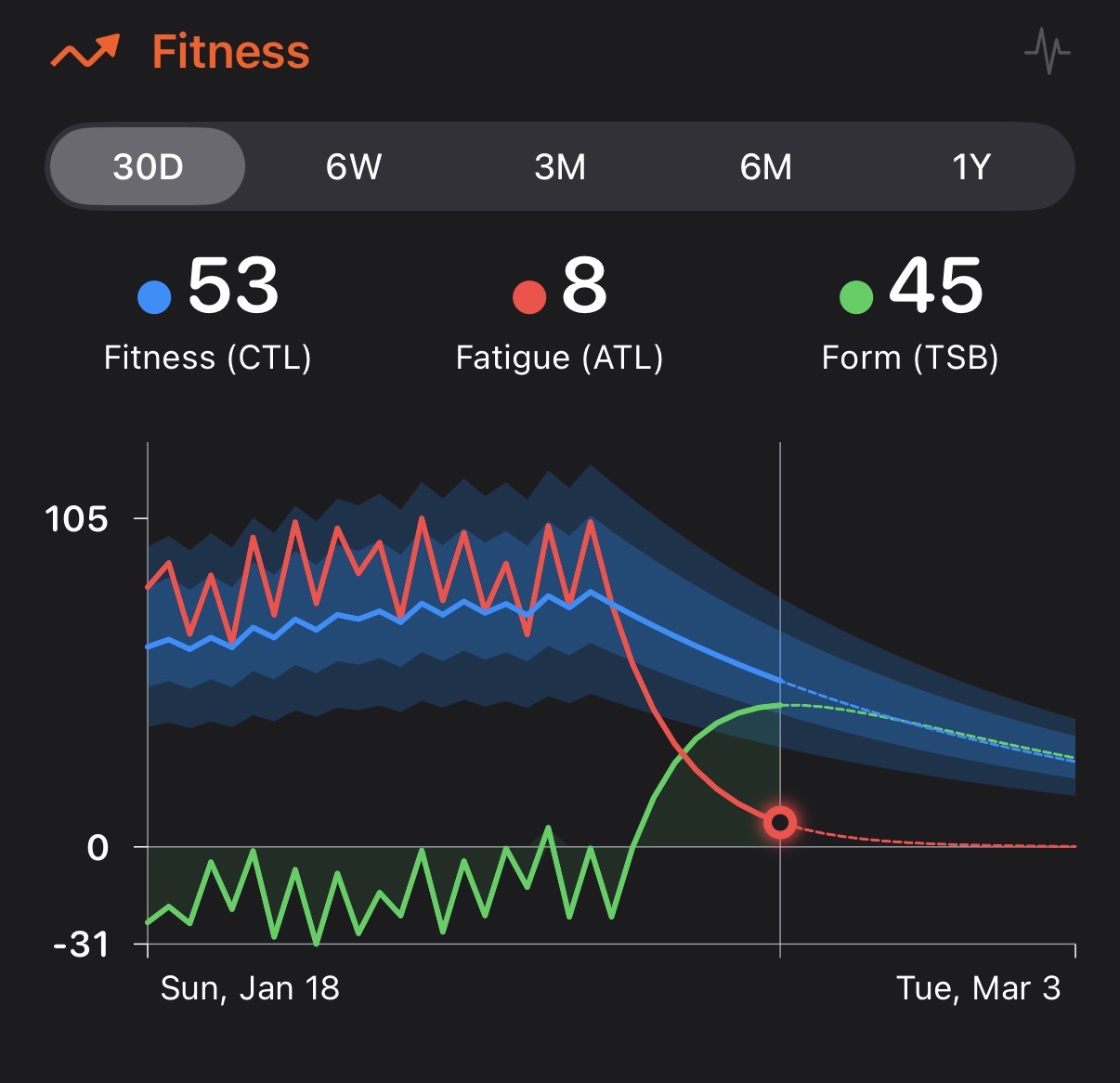This screenshot has height=1083, width=1120.
Task: Switch to the 6W time range
Action: click(353, 167)
